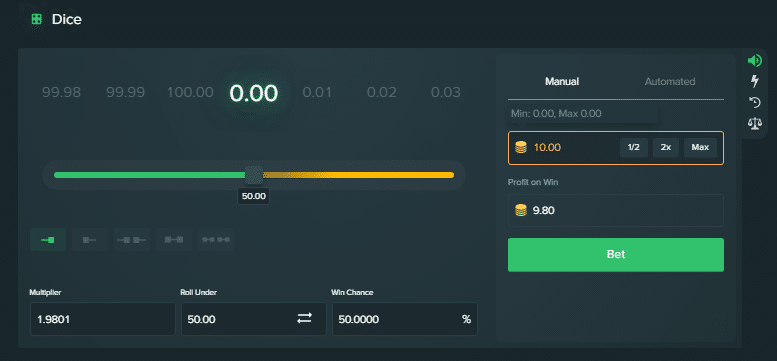
Task: Click the green portion of the dice slider
Action: pos(150,175)
